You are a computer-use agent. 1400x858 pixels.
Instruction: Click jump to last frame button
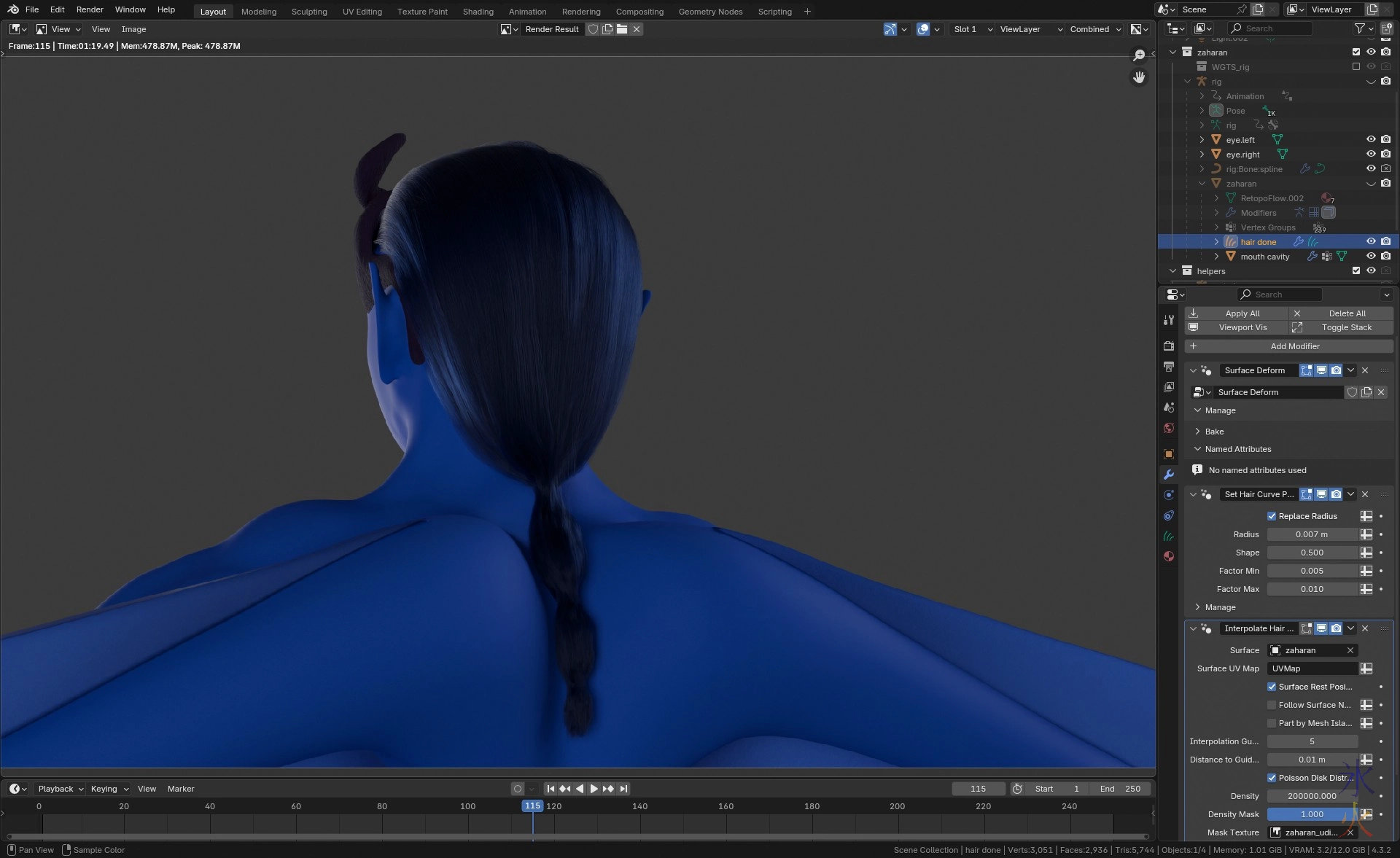(623, 789)
